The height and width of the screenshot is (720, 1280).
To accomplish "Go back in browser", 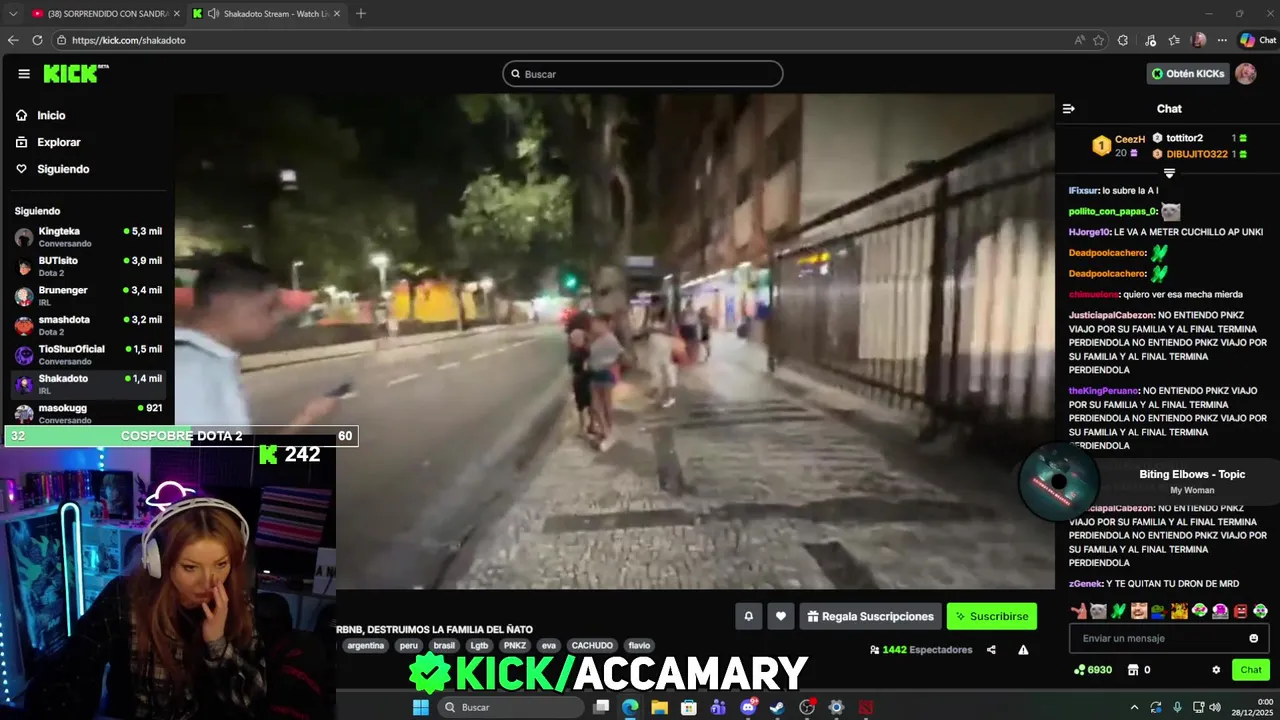I will point(13,40).
